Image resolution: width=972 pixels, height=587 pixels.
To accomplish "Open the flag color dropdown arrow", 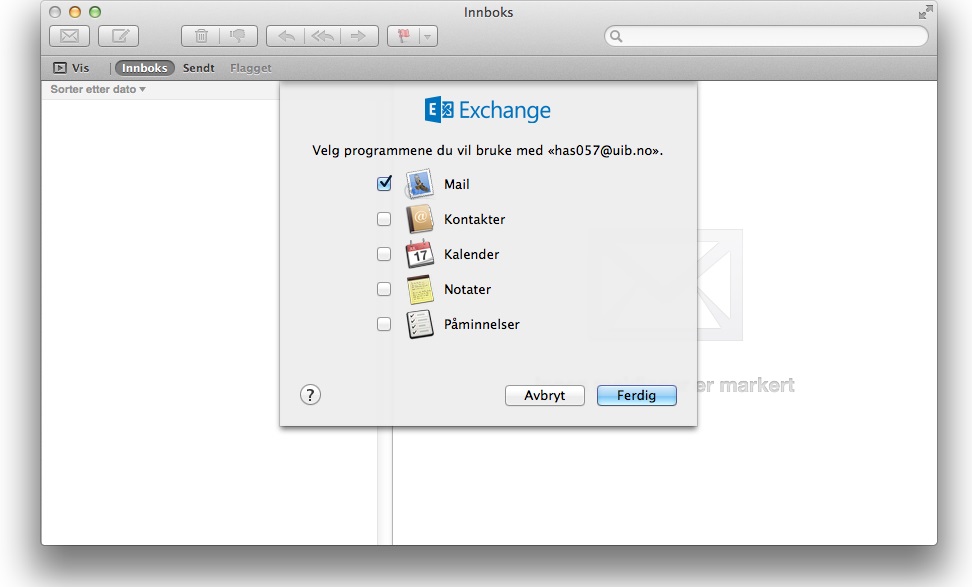I will click(428, 36).
